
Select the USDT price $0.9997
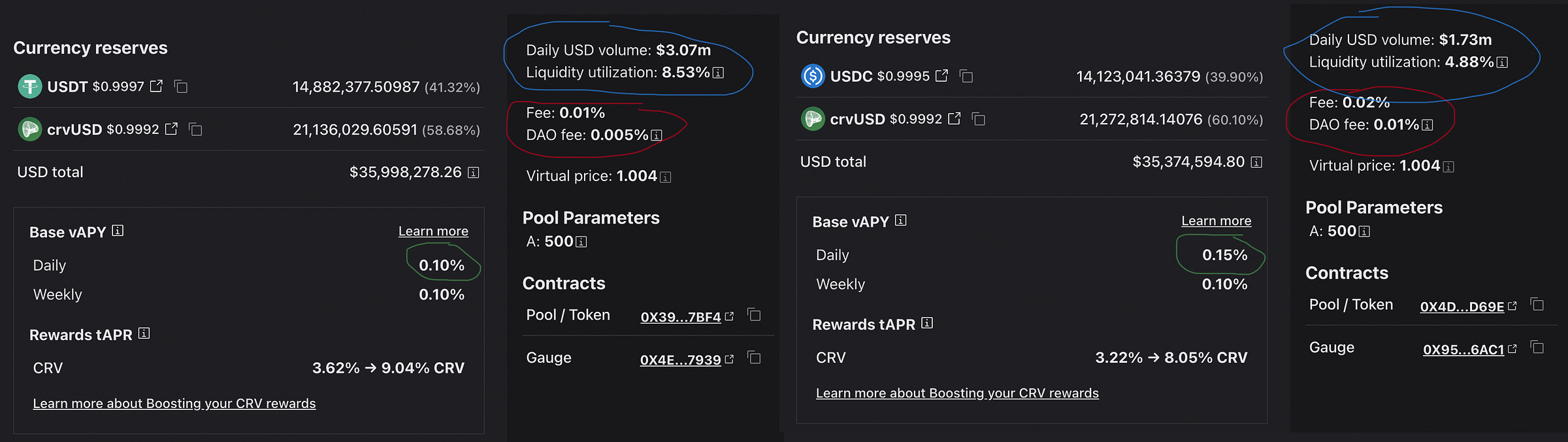118,86
